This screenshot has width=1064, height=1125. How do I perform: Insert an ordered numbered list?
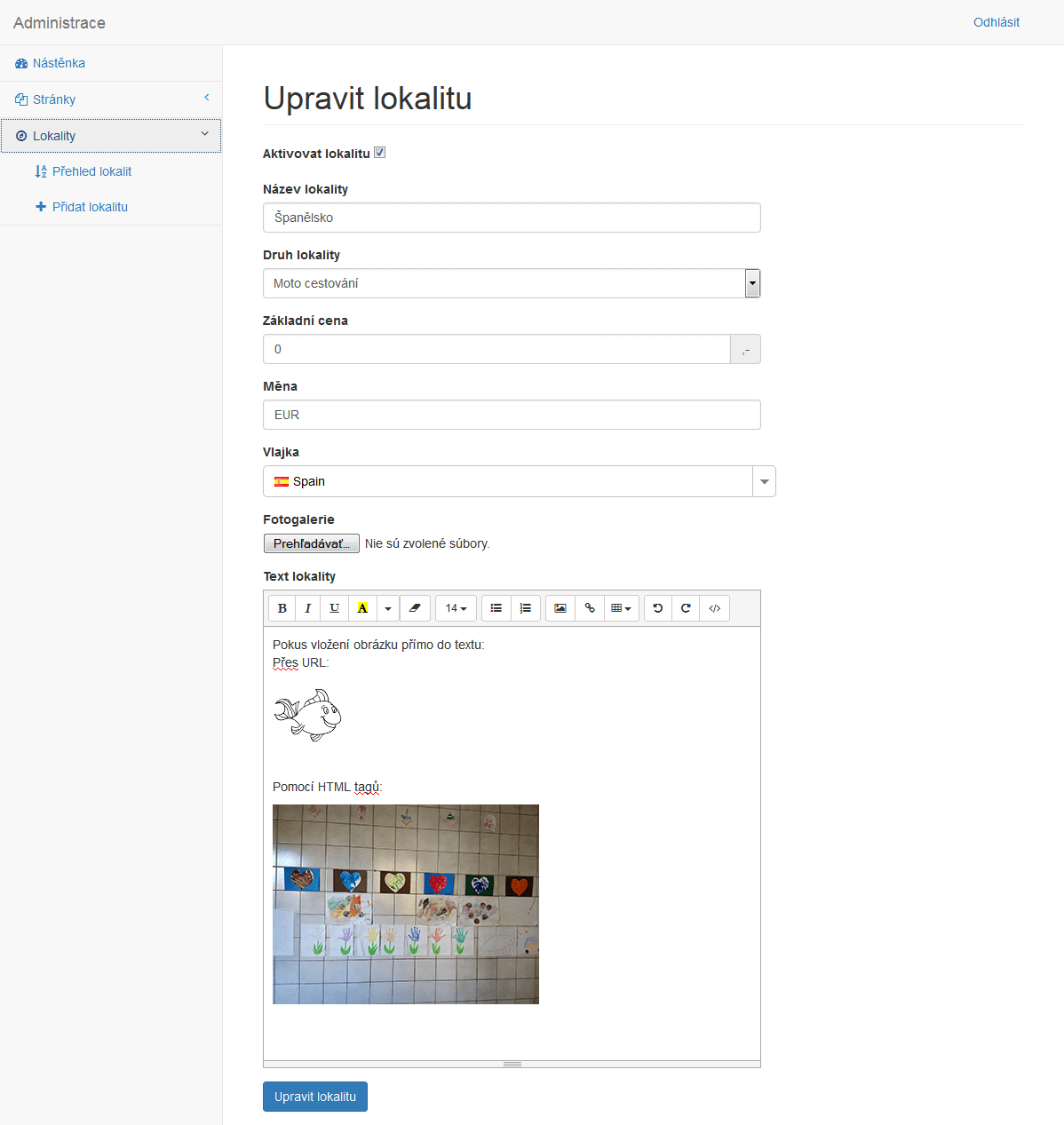pos(526,608)
